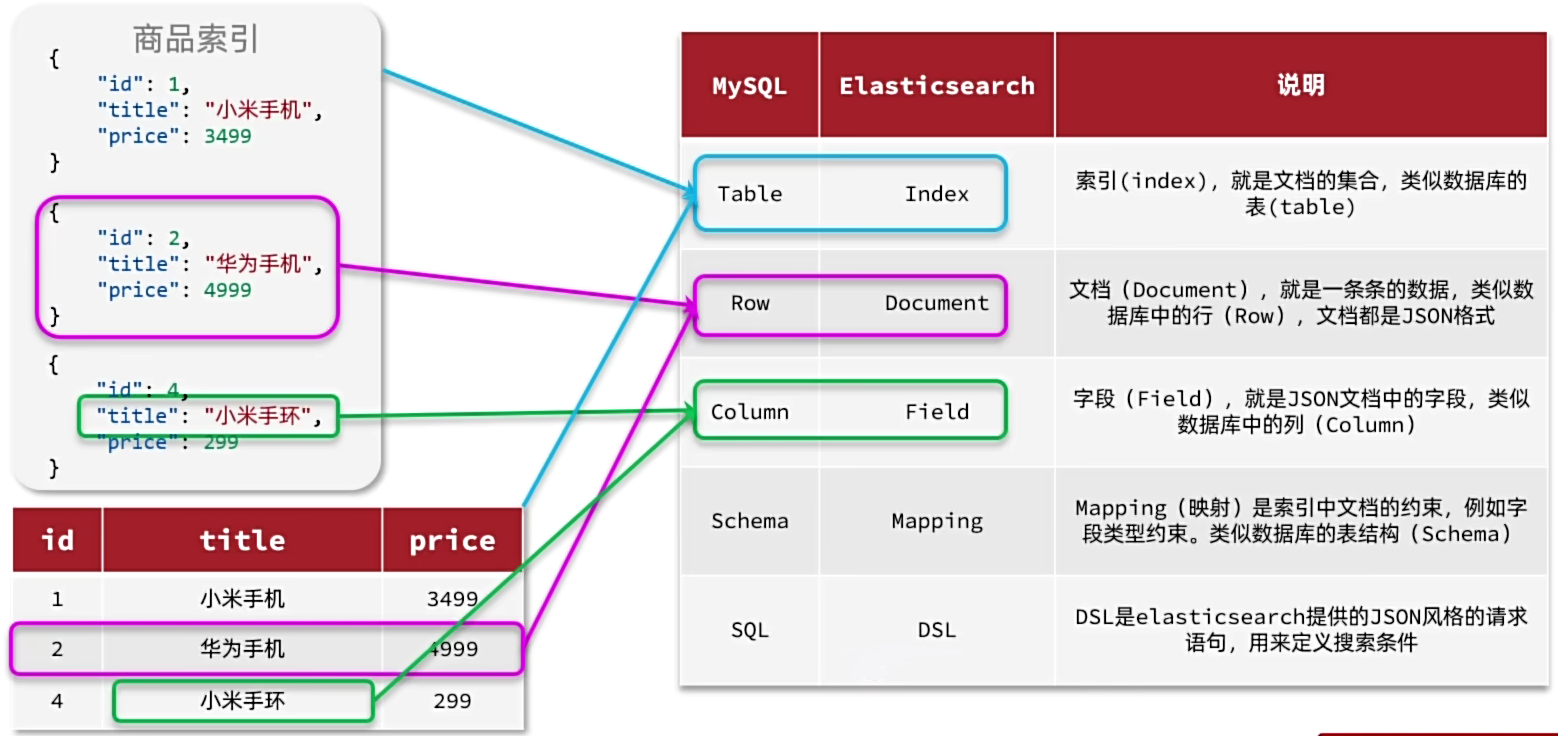The image size is (1558, 736).
Task: Click the DSL cell
Action: click(x=936, y=630)
